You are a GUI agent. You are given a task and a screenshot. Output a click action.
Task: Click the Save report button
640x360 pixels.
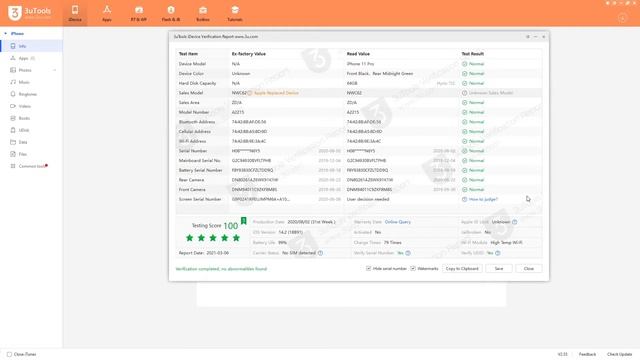point(499,269)
